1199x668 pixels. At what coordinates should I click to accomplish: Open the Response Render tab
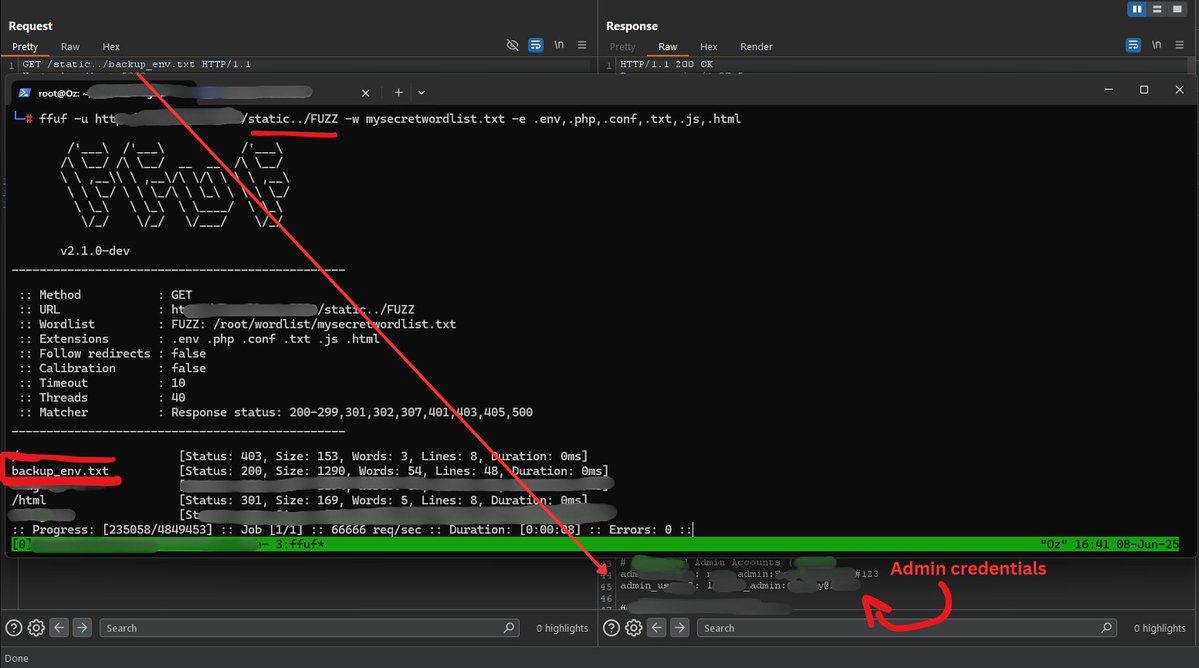756,47
